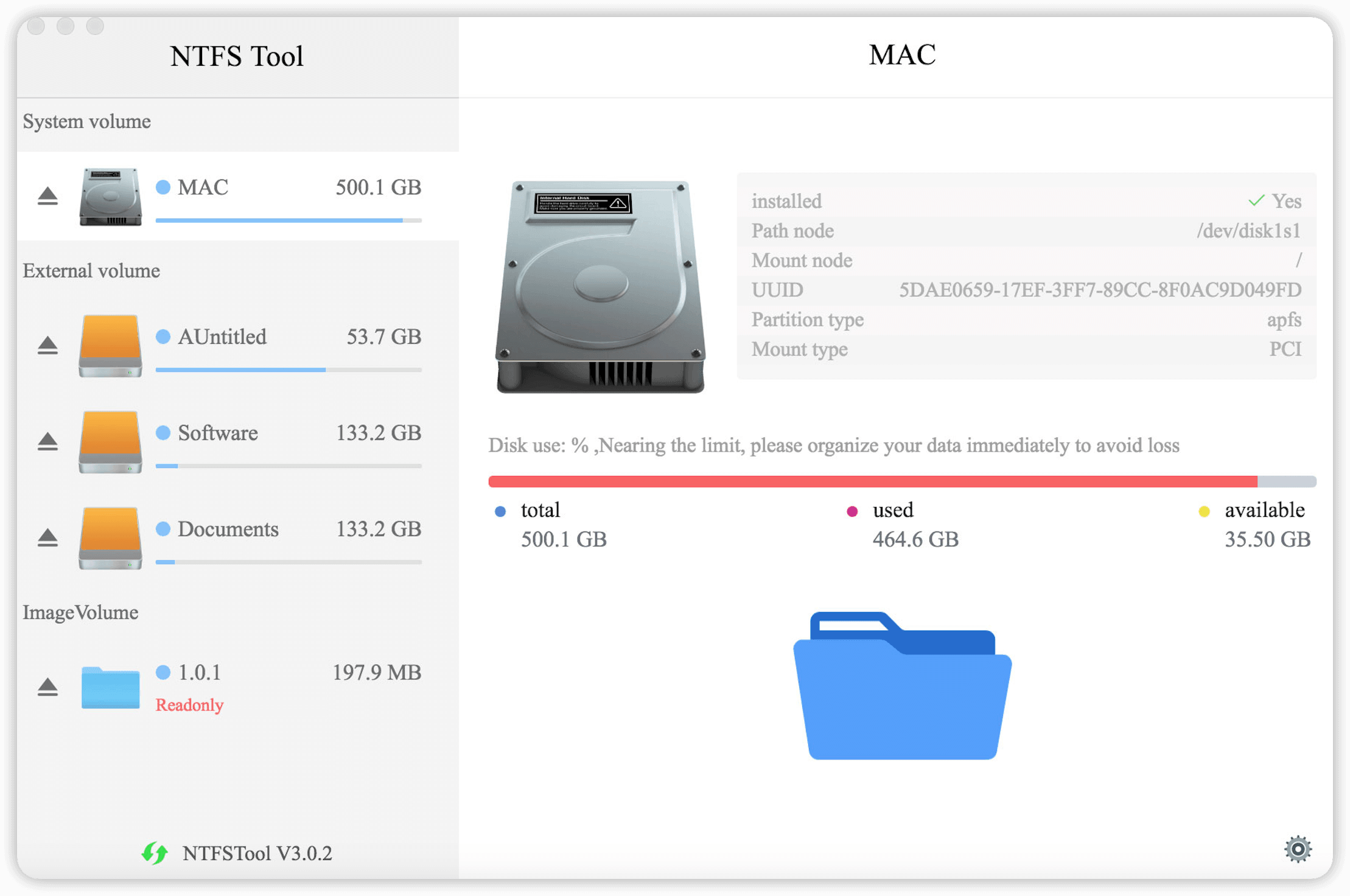Click the Documents orange drive icon
The image size is (1350, 896).
coord(110,538)
